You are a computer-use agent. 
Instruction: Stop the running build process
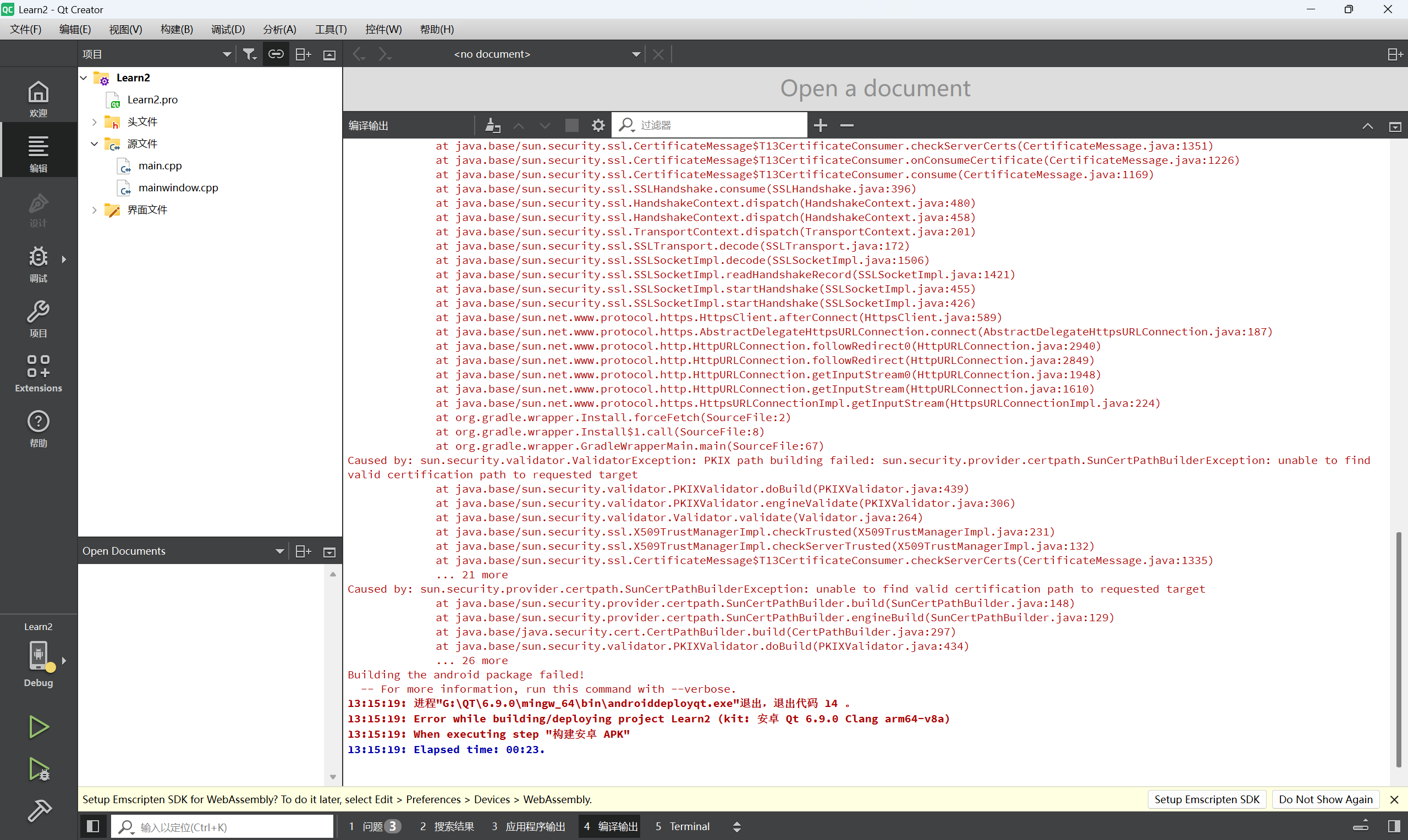coord(572,125)
